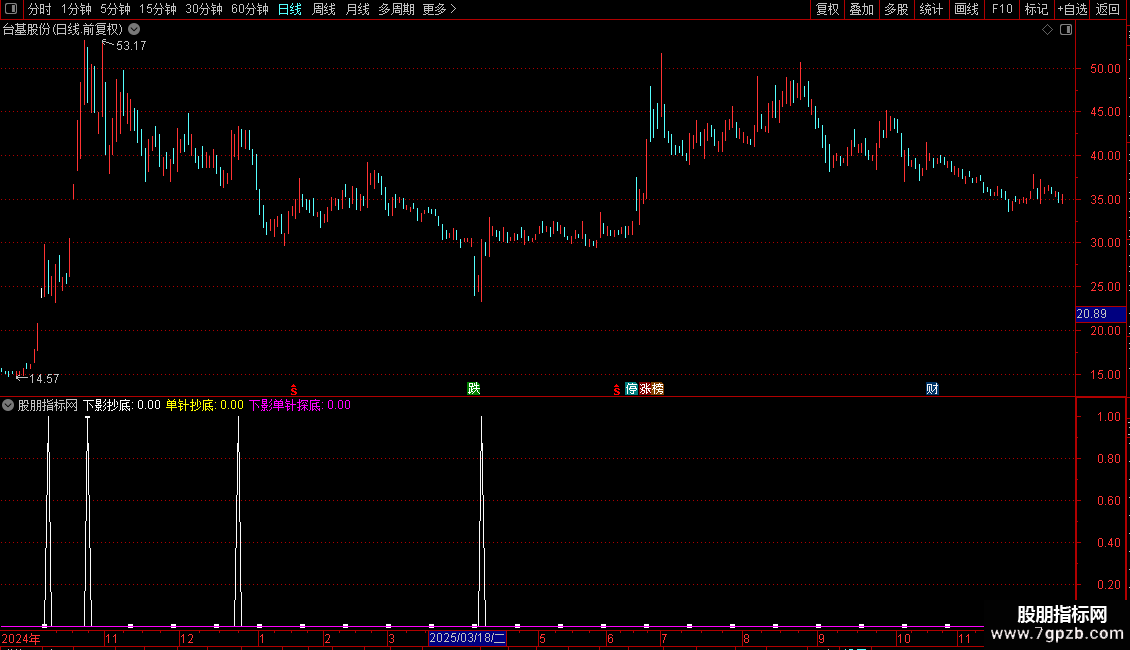Select the 30分钟 period
The image size is (1130, 650).
pyautogui.click(x=204, y=9)
